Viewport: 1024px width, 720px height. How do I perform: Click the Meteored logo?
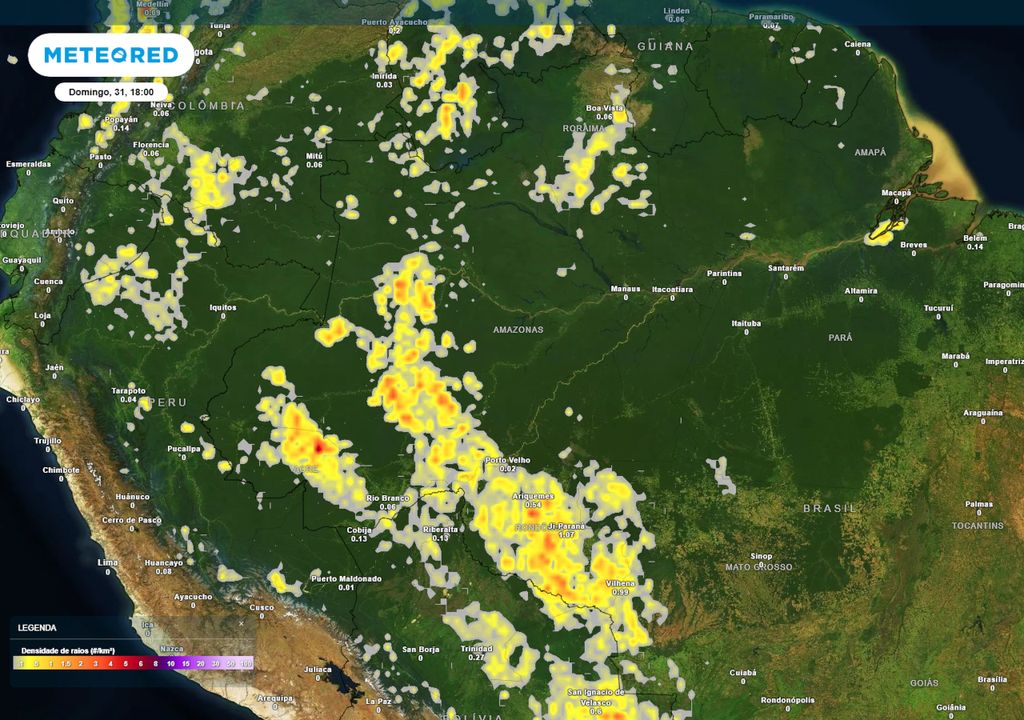[110, 55]
